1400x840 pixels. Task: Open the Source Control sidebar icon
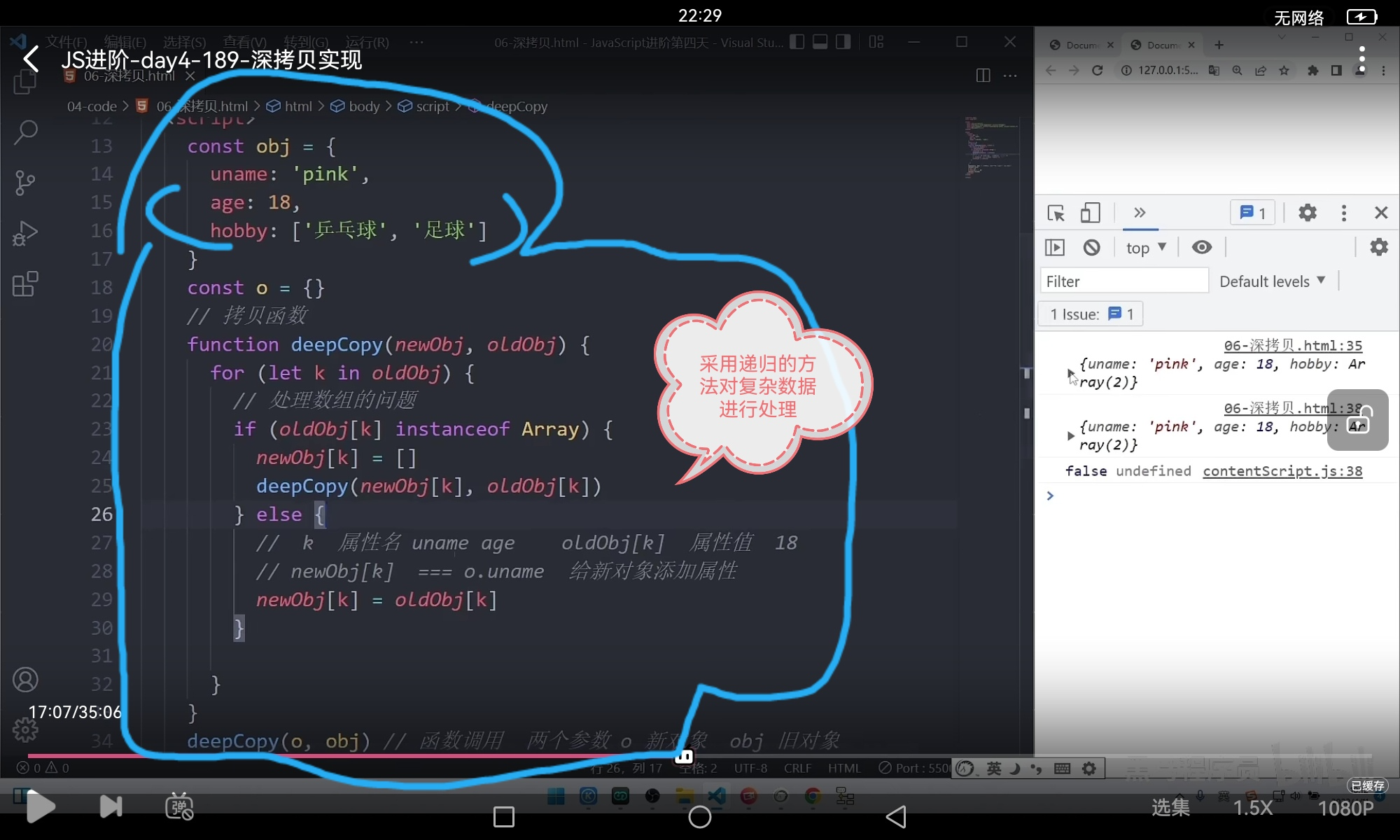tap(25, 183)
